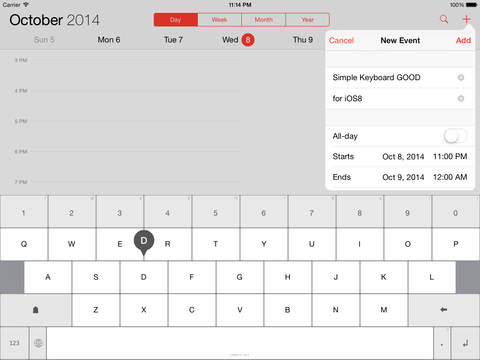Clear the 'for iOS8' location field
The height and width of the screenshot is (360, 480).
click(x=461, y=98)
